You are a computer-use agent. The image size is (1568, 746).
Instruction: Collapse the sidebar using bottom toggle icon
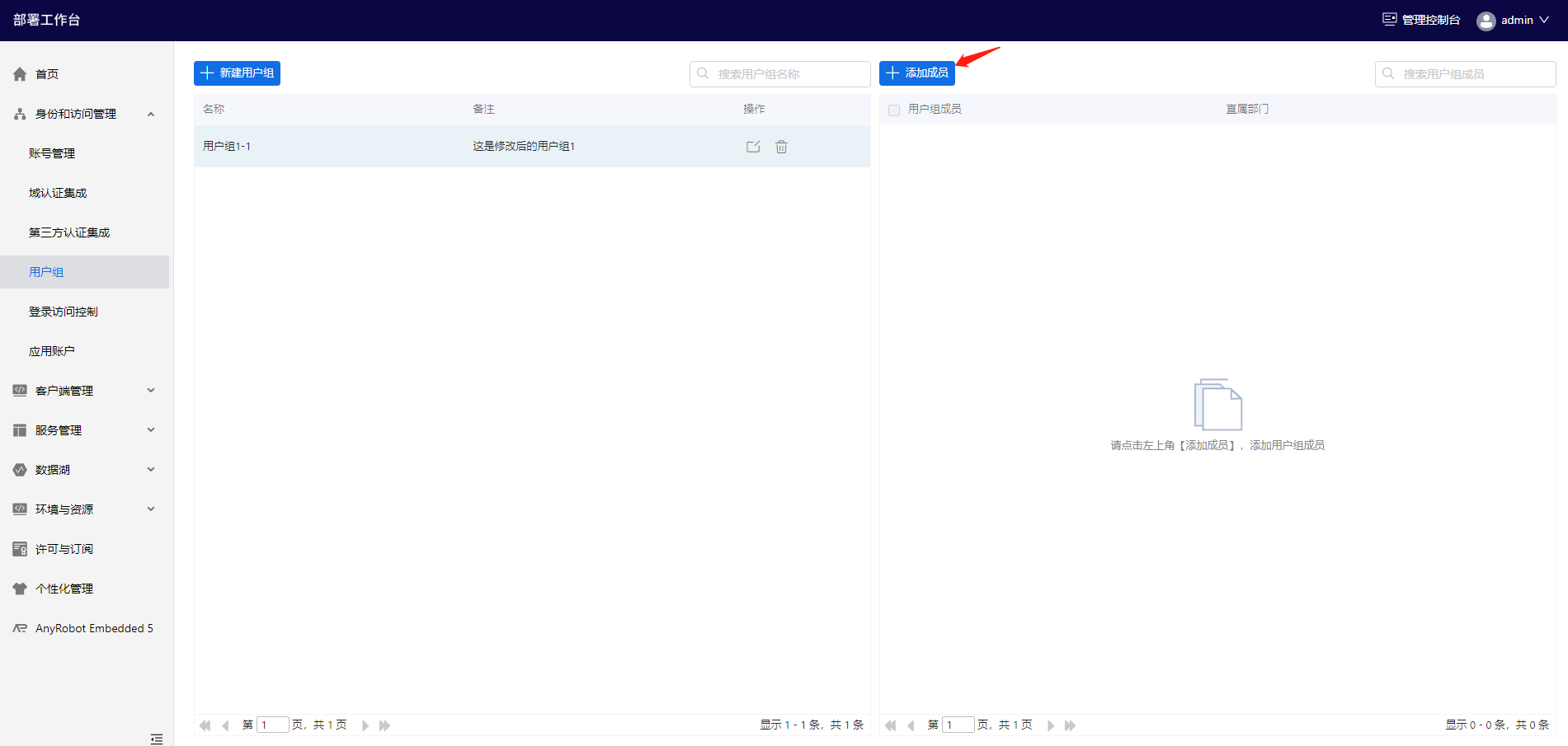[157, 739]
